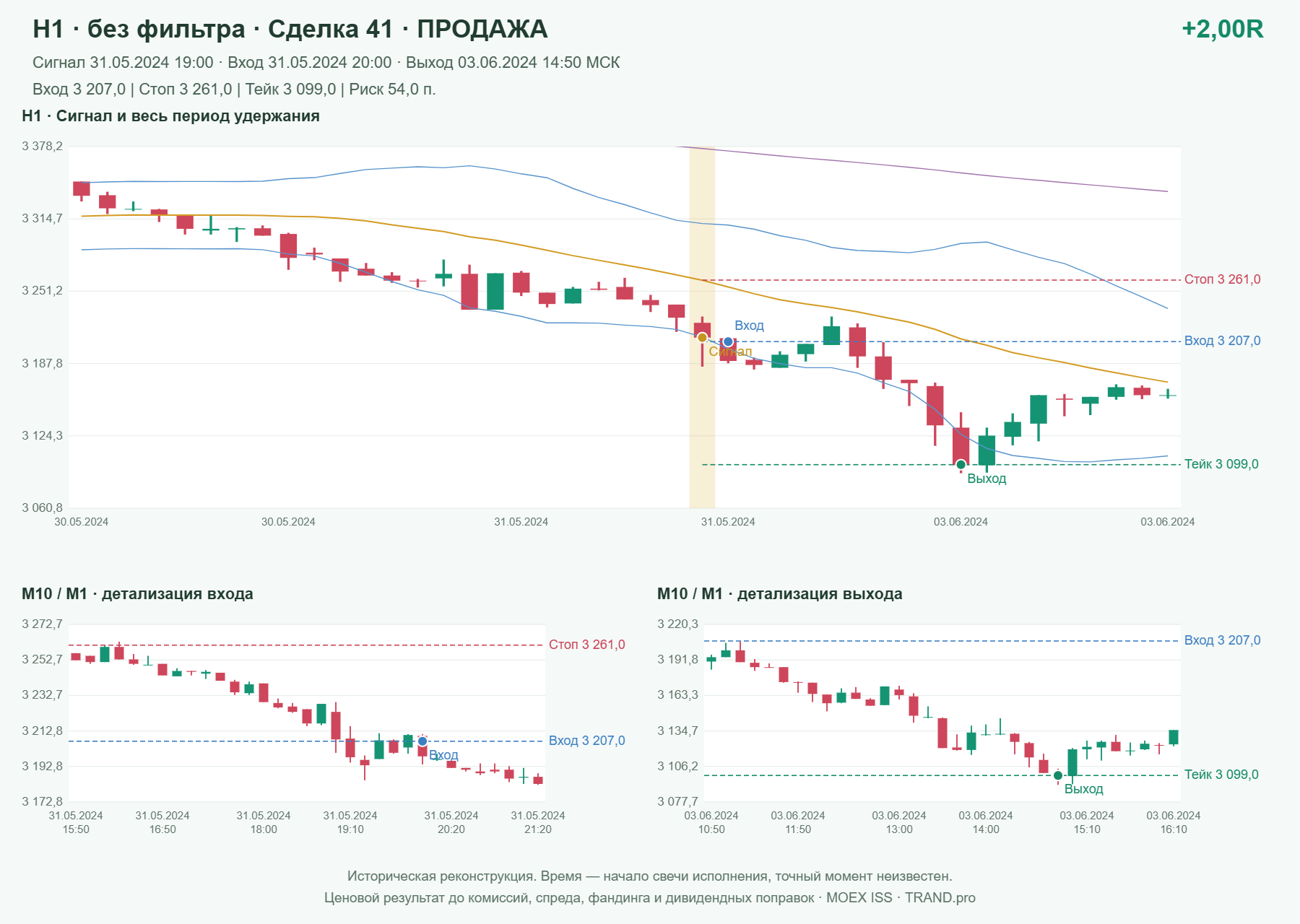Click heading 'M10 / M1 · детализация входа'
The height and width of the screenshot is (924, 1300).
click(x=137, y=594)
